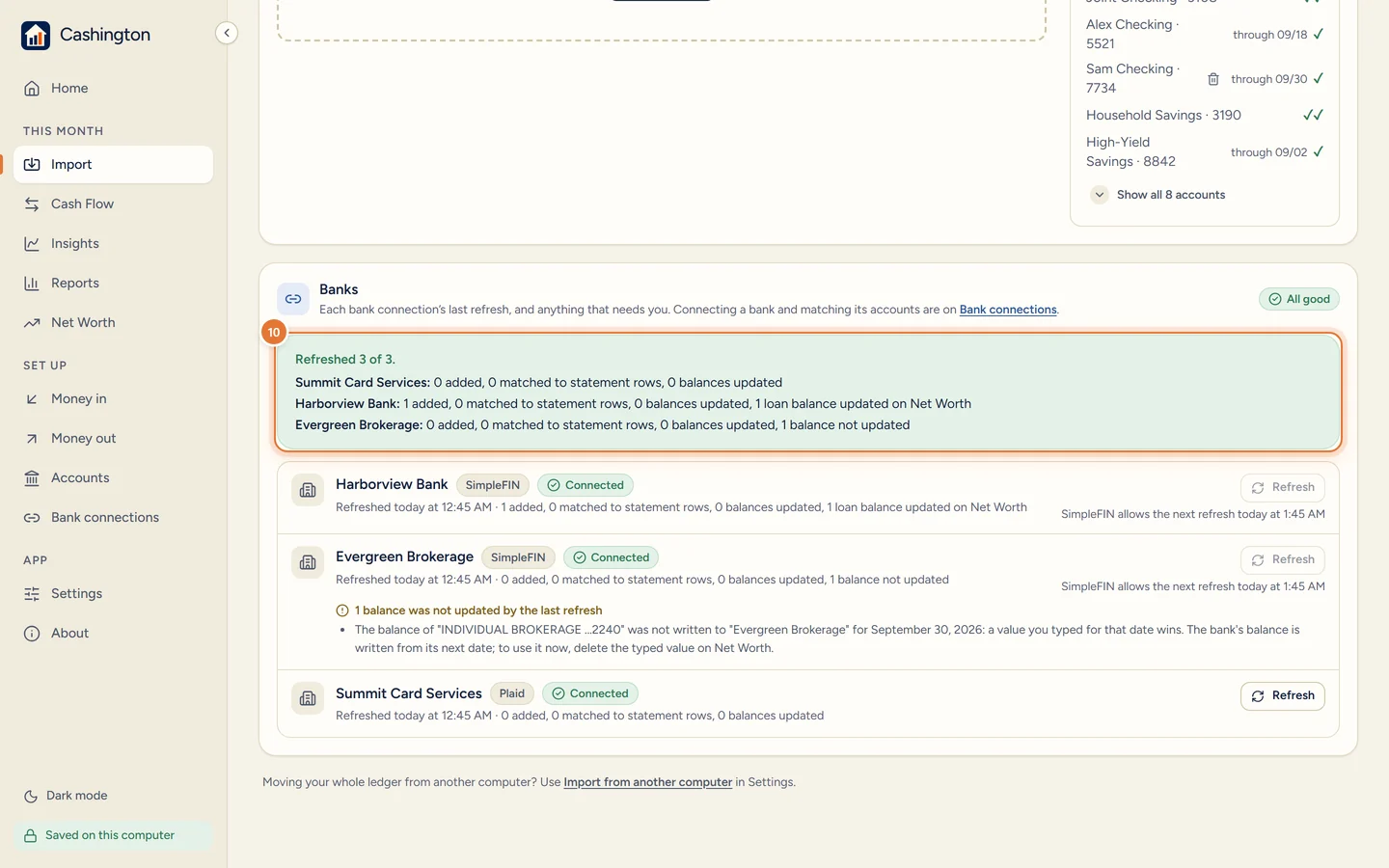Click the Evergreen Brokerage building icon
The height and width of the screenshot is (868, 1389).
[308, 562]
